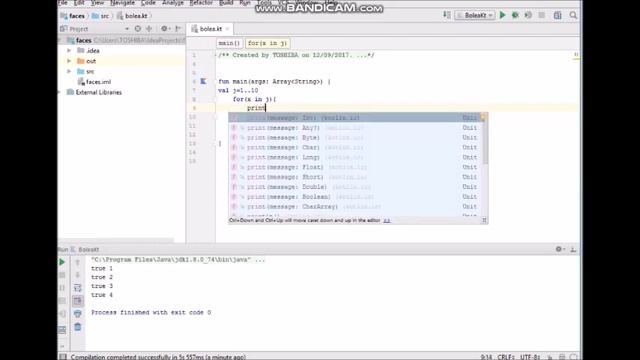640x360 pixels.
Task: Select print(message: Any?) completion suggestion
Action: coord(355,128)
